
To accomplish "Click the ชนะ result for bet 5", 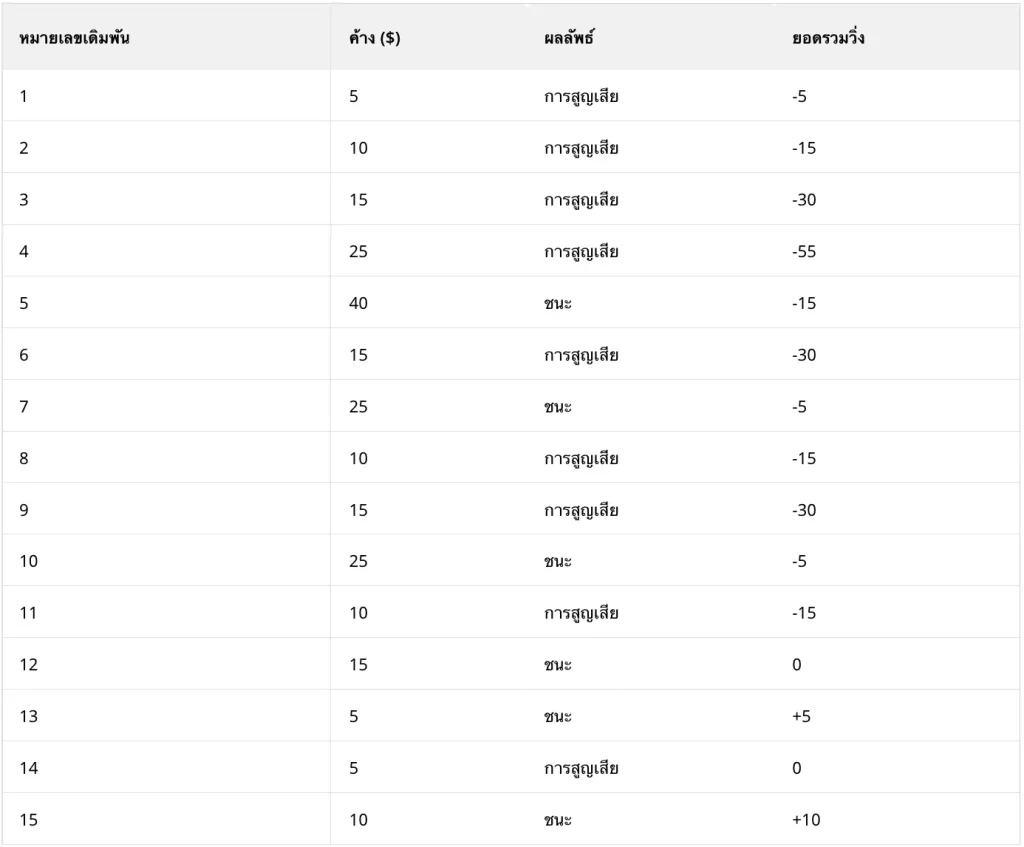I will (x=558, y=303).
